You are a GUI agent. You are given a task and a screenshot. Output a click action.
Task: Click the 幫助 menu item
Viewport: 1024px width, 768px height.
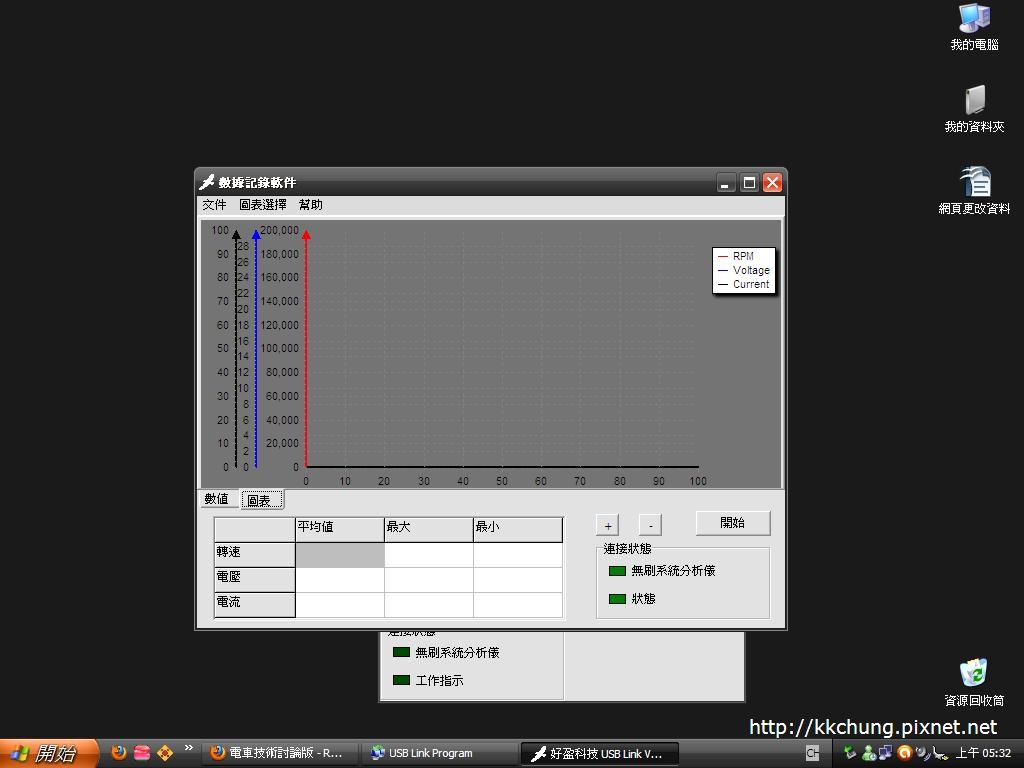click(309, 204)
